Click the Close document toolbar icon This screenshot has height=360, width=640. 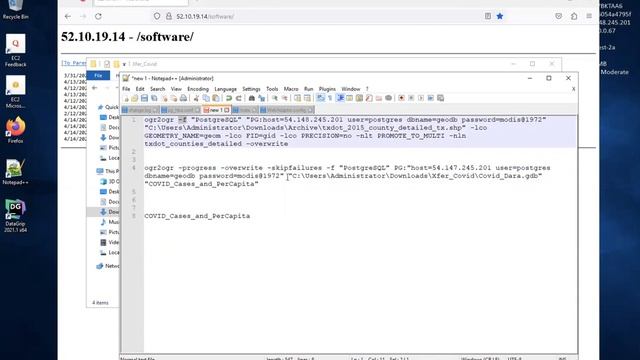(x=164, y=98)
